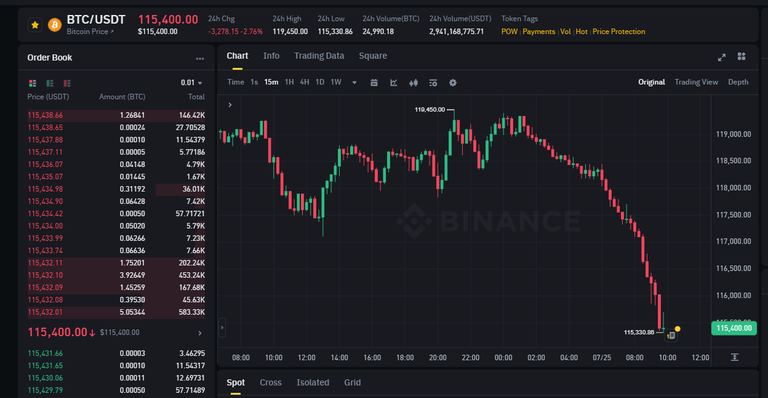Select the 1H time interval
The width and height of the screenshot is (768, 398).
289,82
